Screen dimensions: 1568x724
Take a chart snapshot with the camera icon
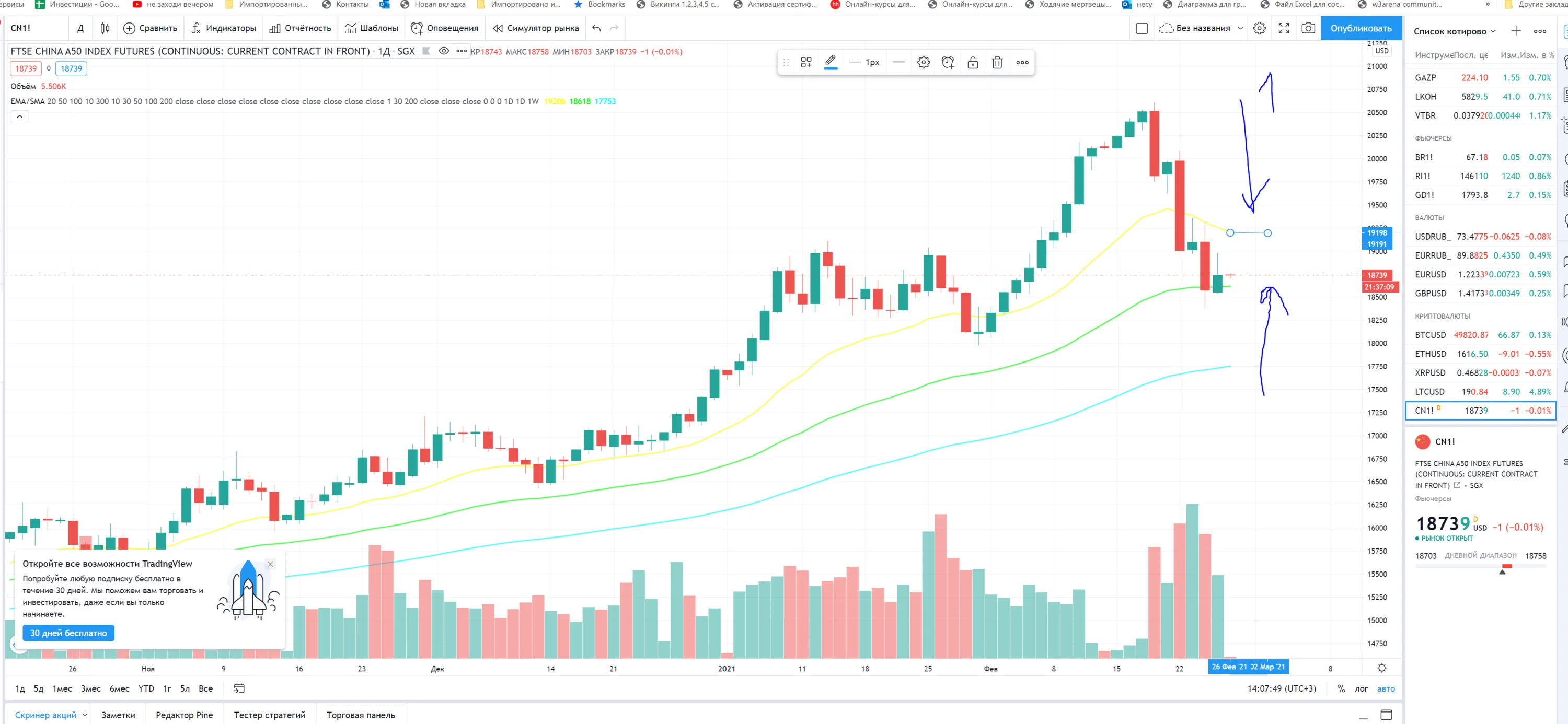1308,28
